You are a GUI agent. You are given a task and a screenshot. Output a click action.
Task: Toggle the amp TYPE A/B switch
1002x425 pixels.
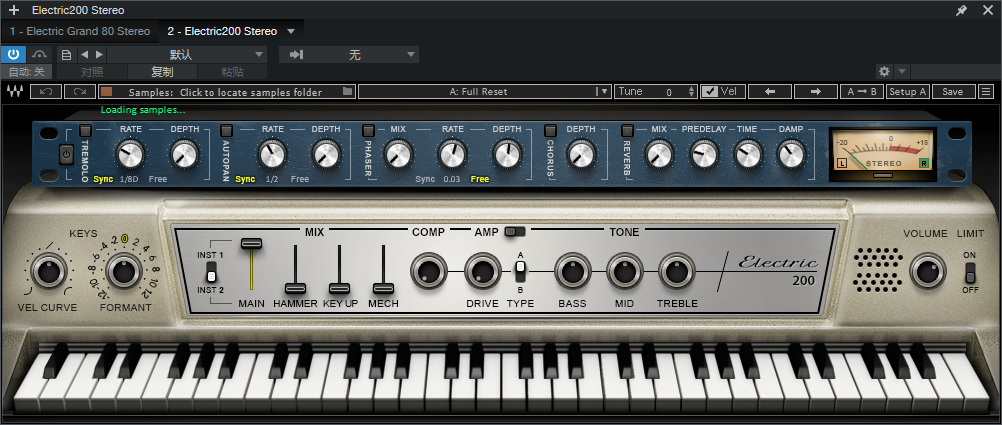(520, 270)
